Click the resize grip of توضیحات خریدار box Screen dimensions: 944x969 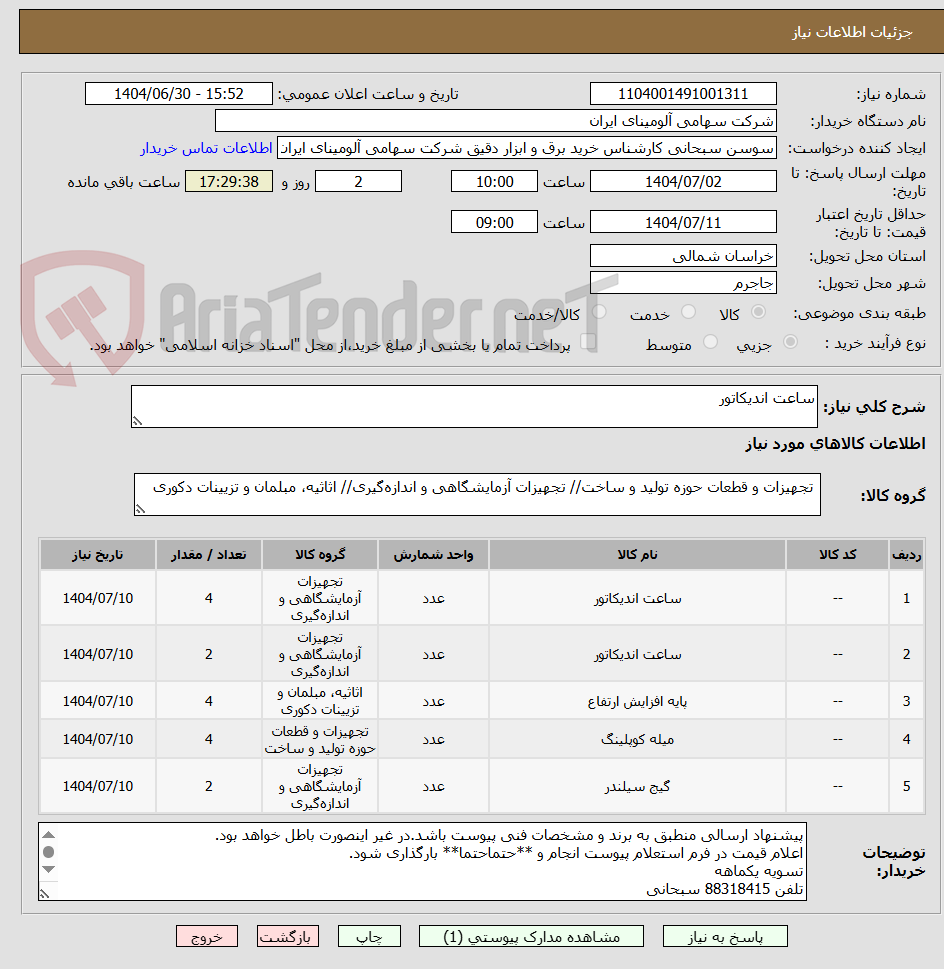click(43, 892)
